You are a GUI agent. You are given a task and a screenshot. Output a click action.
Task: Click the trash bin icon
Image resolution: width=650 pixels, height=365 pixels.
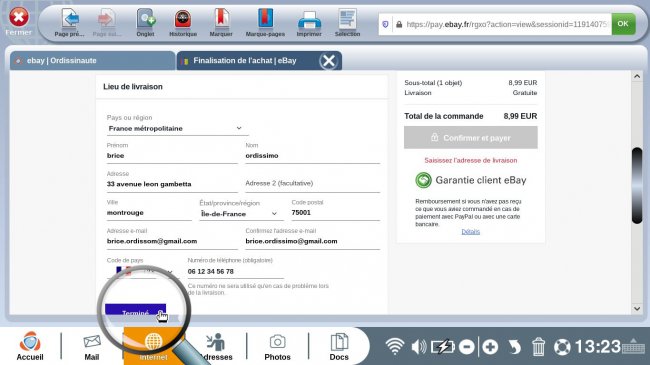(538, 347)
